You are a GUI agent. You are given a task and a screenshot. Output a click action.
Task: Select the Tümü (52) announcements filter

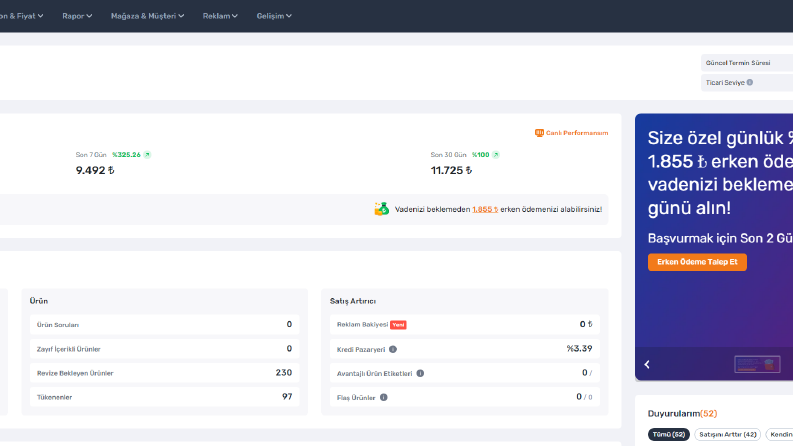669,434
